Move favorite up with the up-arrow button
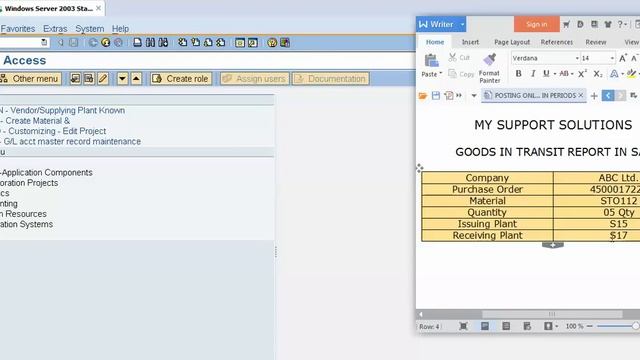This screenshot has width=640, height=360. click(136, 78)
